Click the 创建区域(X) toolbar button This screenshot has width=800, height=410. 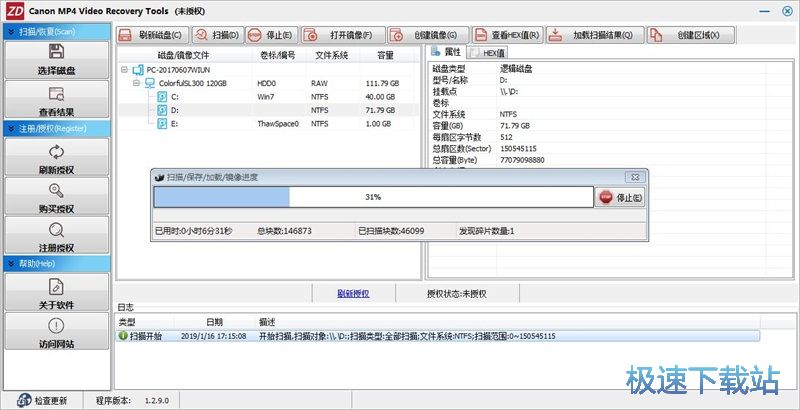click(x=691, y=35)
